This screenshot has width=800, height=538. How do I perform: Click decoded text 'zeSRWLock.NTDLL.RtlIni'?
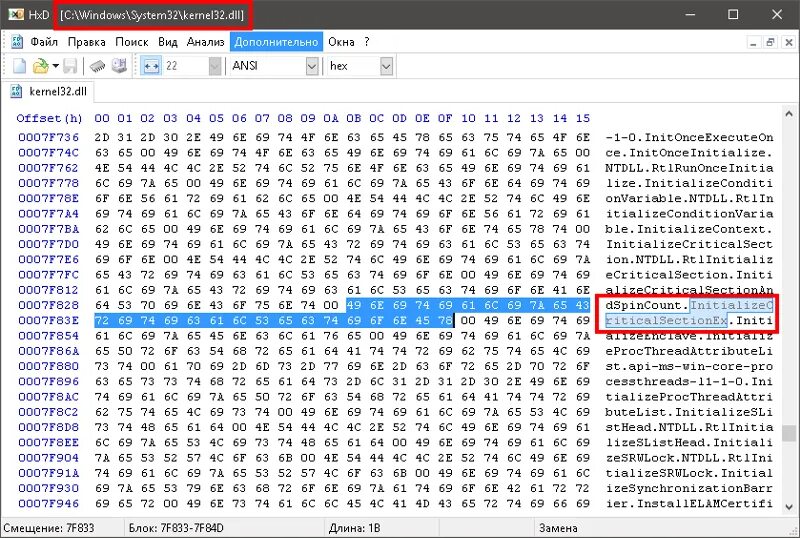tap(689, 457)
